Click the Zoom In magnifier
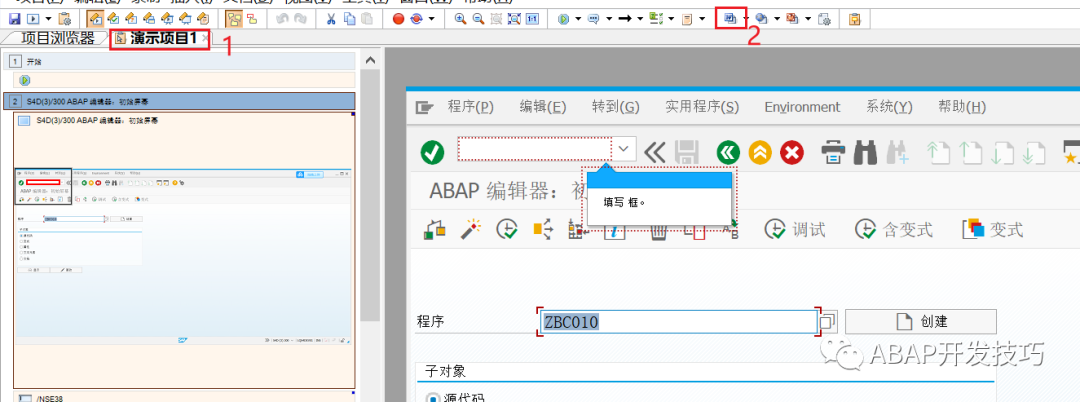The width and height of the screenshot is (1080, 402). click(x=460, y=19)
